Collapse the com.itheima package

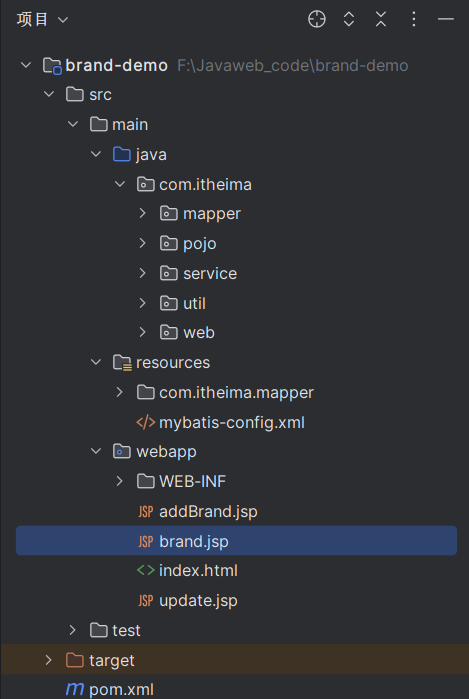point(119,184)
